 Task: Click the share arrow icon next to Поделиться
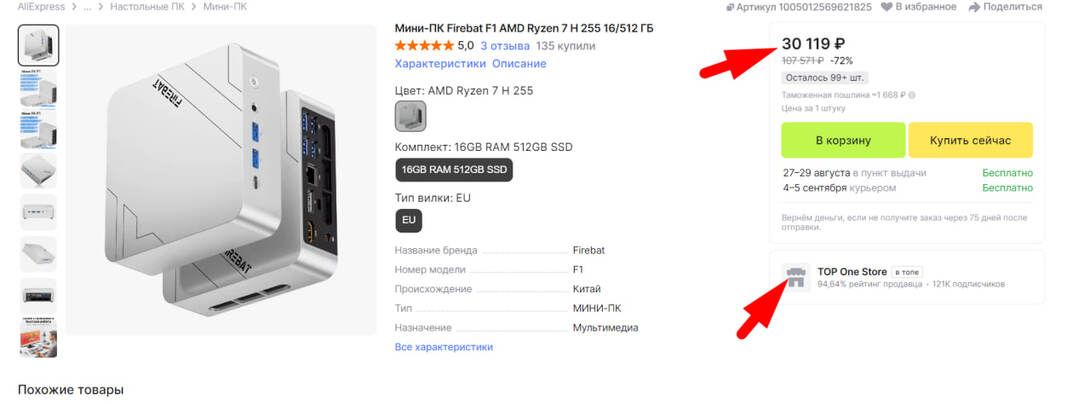(974, 7)
